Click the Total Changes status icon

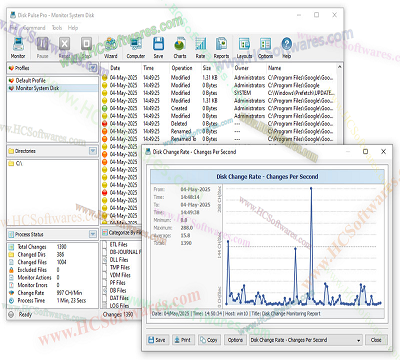click(x=11, y=247)
